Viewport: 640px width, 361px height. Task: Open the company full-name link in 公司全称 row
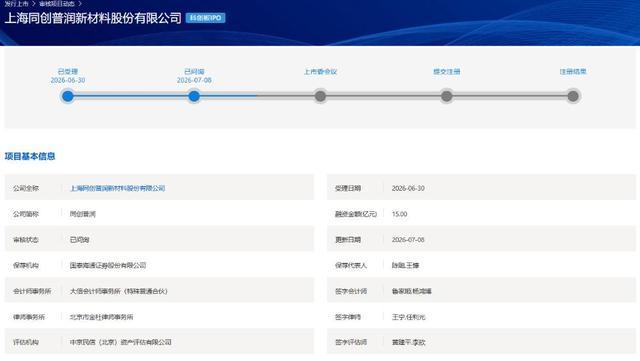[118, 188]
